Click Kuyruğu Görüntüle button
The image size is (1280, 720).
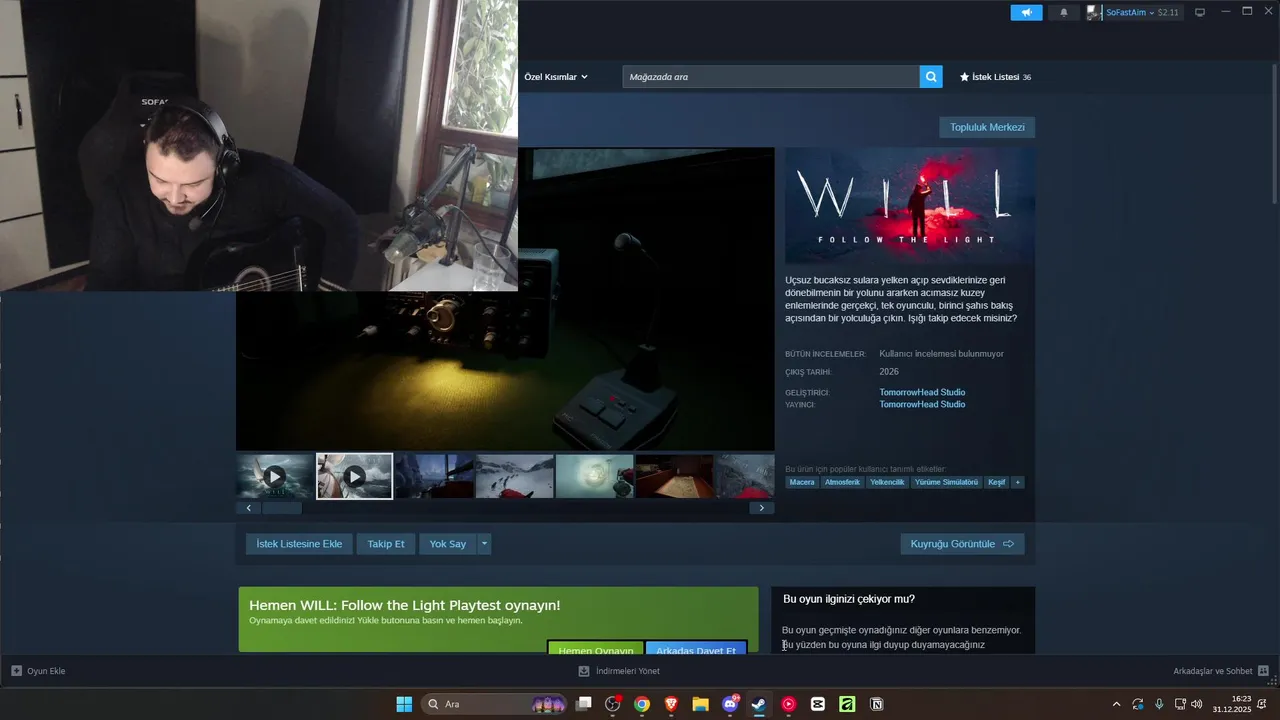[962, 544]
